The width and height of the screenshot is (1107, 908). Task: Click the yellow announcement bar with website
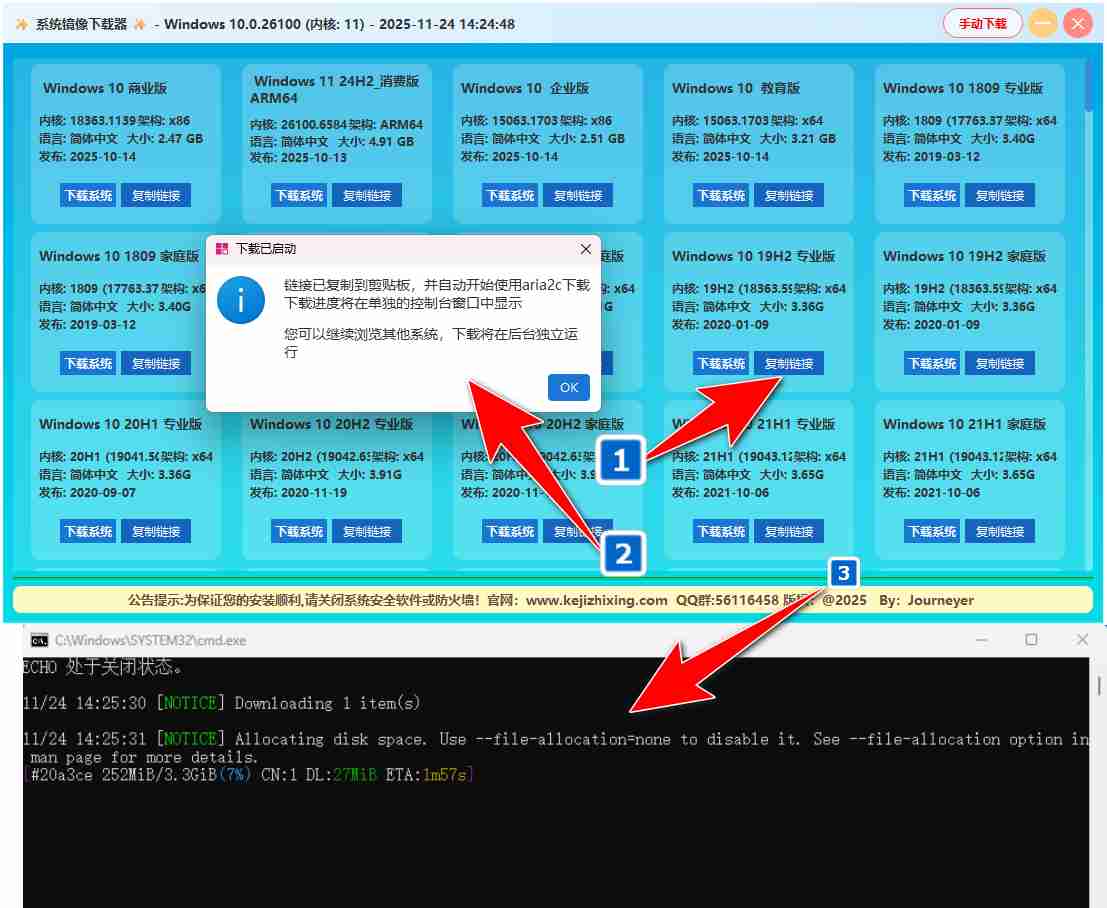[552, 600]
